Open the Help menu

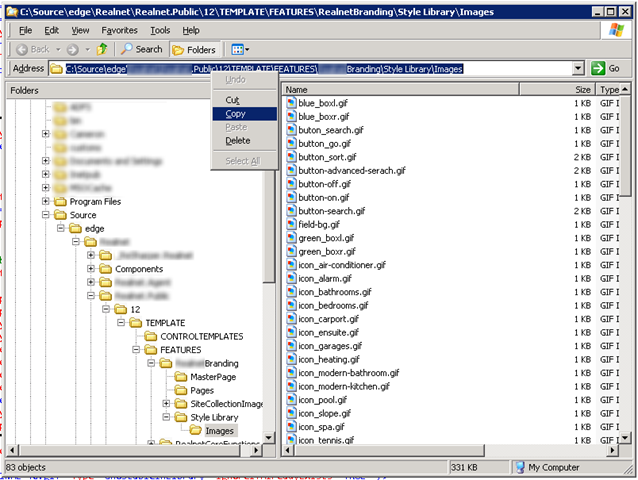coord(190,31)
